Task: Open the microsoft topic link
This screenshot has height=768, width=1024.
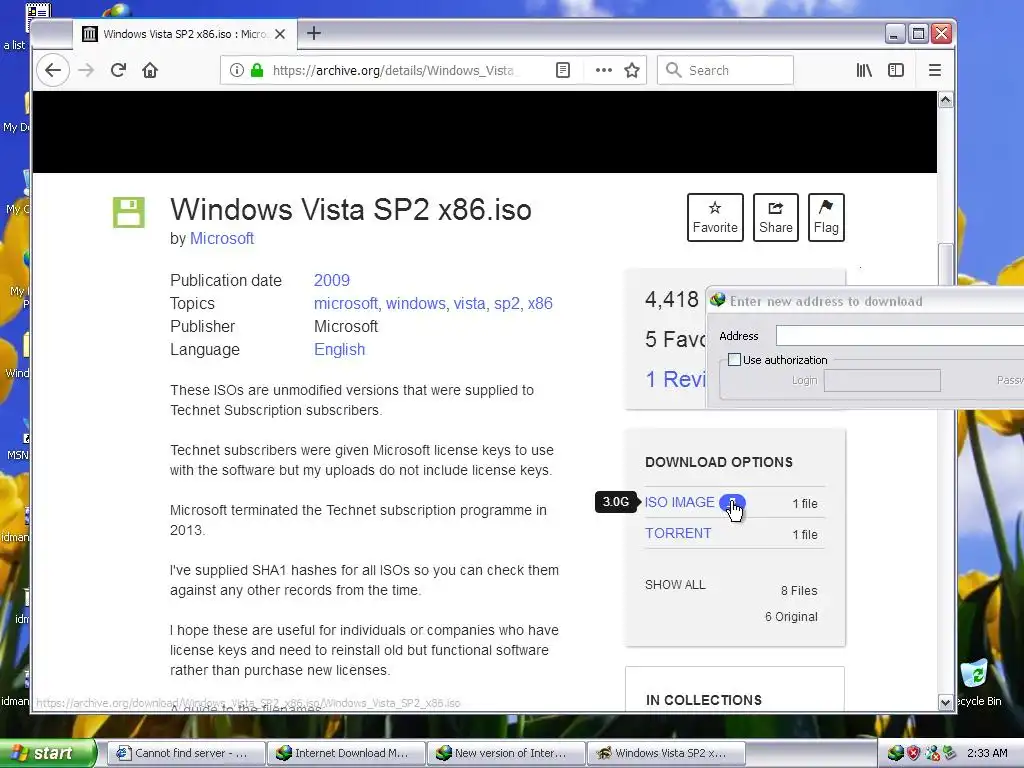Action: tap(345, 304)
